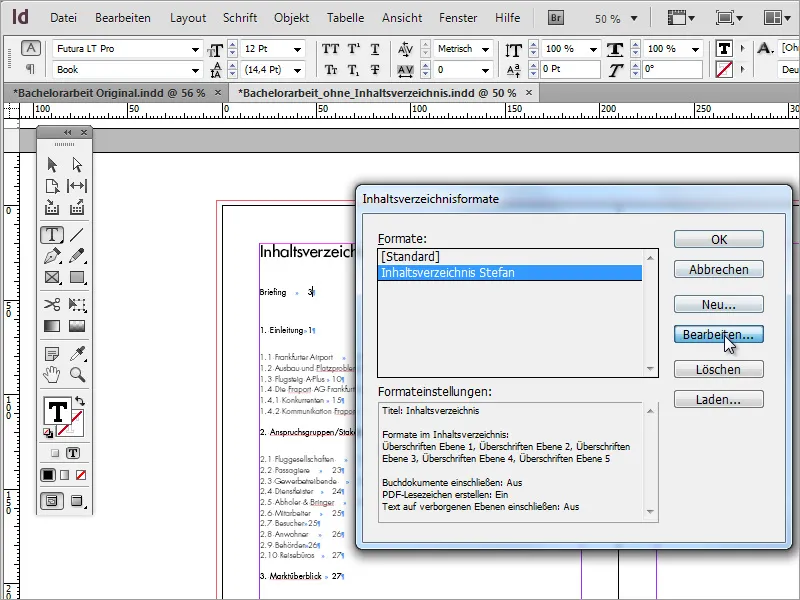
Task: Click the Abbrechen button
Action: [x=718, y=269]
